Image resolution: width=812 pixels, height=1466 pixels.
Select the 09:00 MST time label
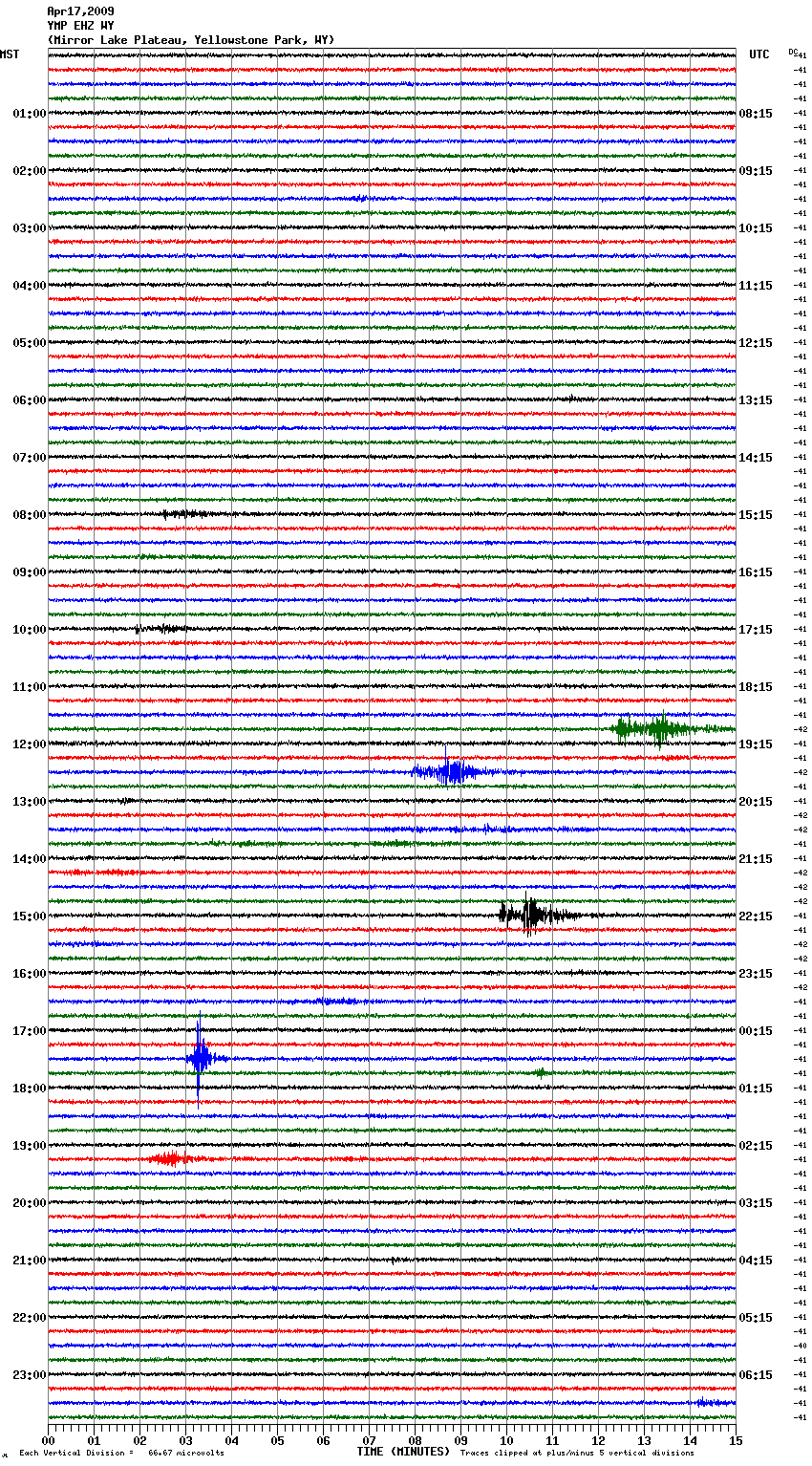click(x=29, y=572)
